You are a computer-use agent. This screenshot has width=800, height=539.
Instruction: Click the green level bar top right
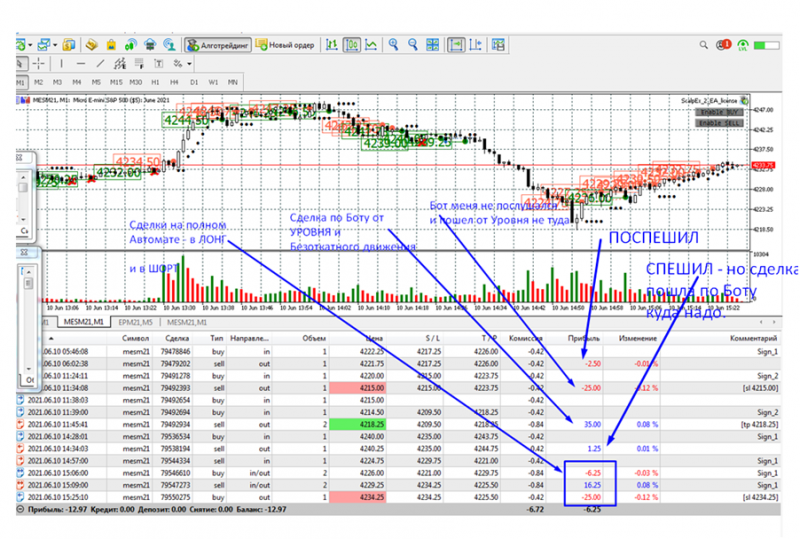point(766,45)
